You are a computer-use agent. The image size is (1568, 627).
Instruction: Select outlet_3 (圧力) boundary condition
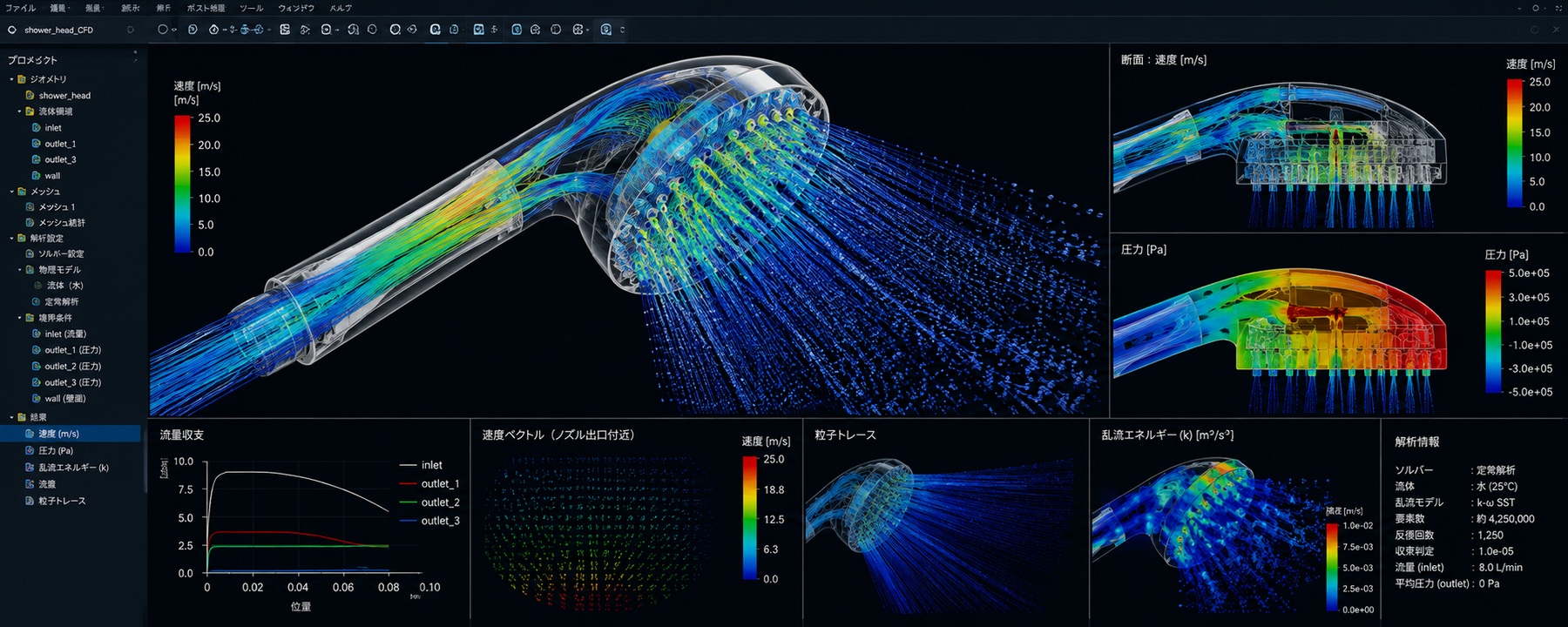pyautogui.click(x=73, y=382)
